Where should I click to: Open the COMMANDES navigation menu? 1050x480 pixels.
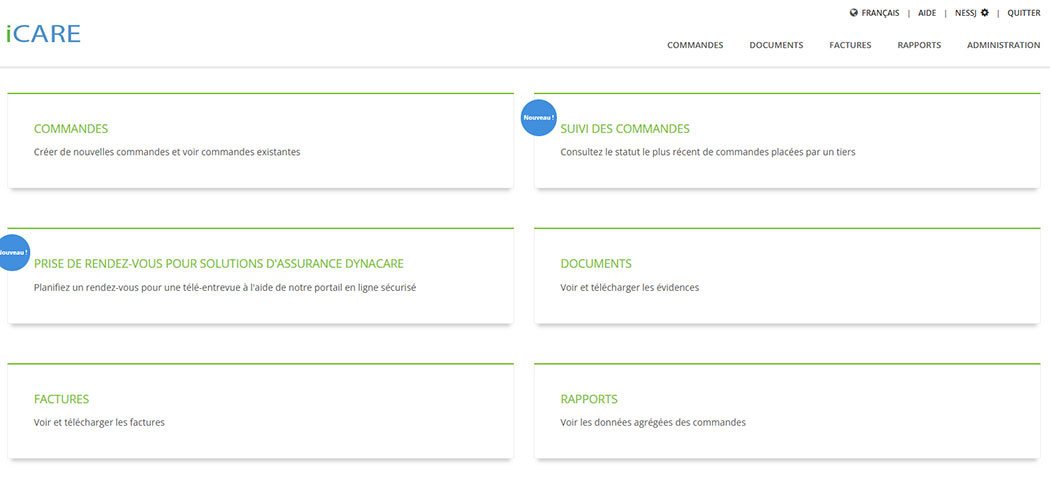pos(695,45)
